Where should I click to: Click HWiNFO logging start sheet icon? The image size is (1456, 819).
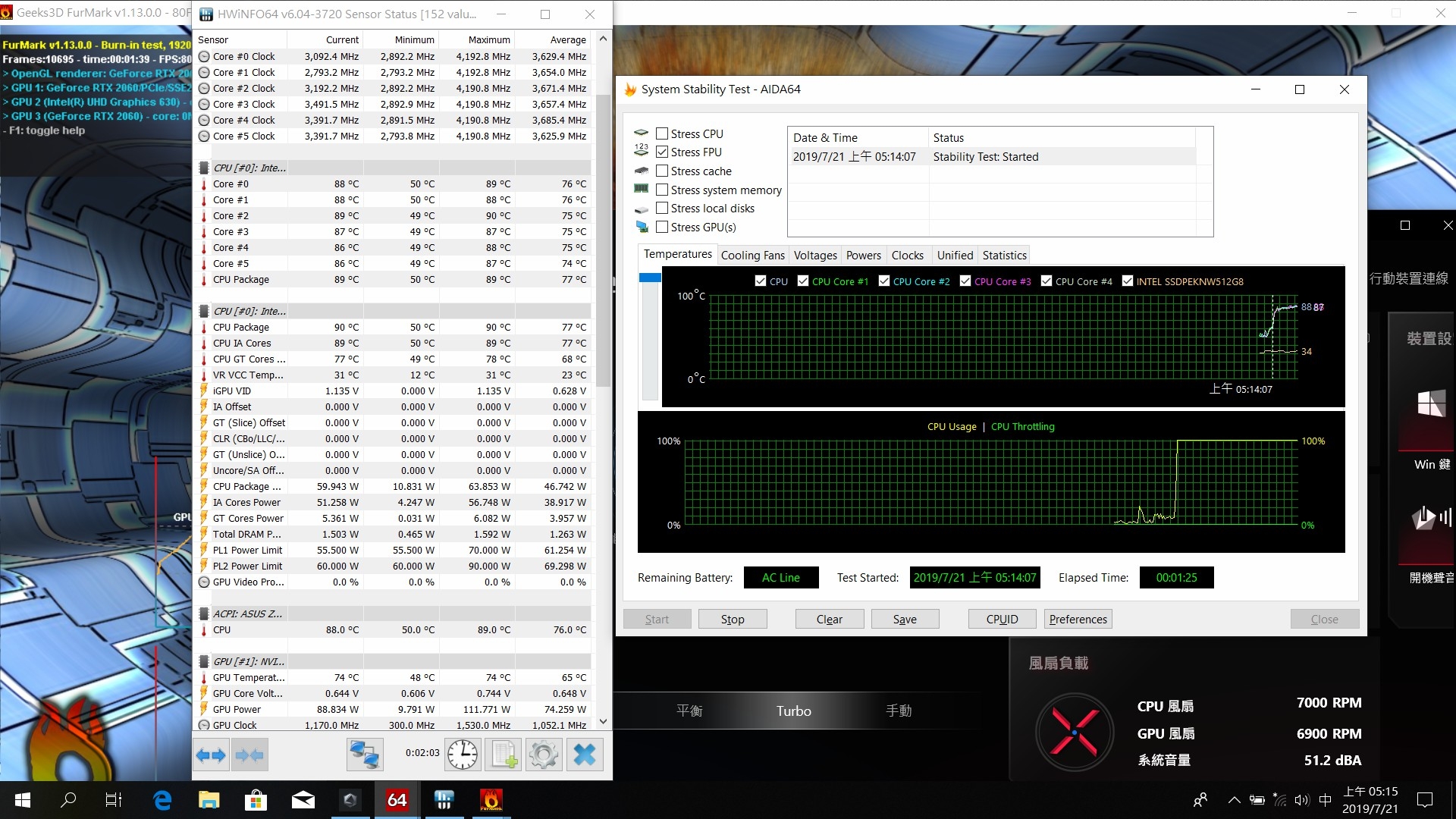point(504,755)
